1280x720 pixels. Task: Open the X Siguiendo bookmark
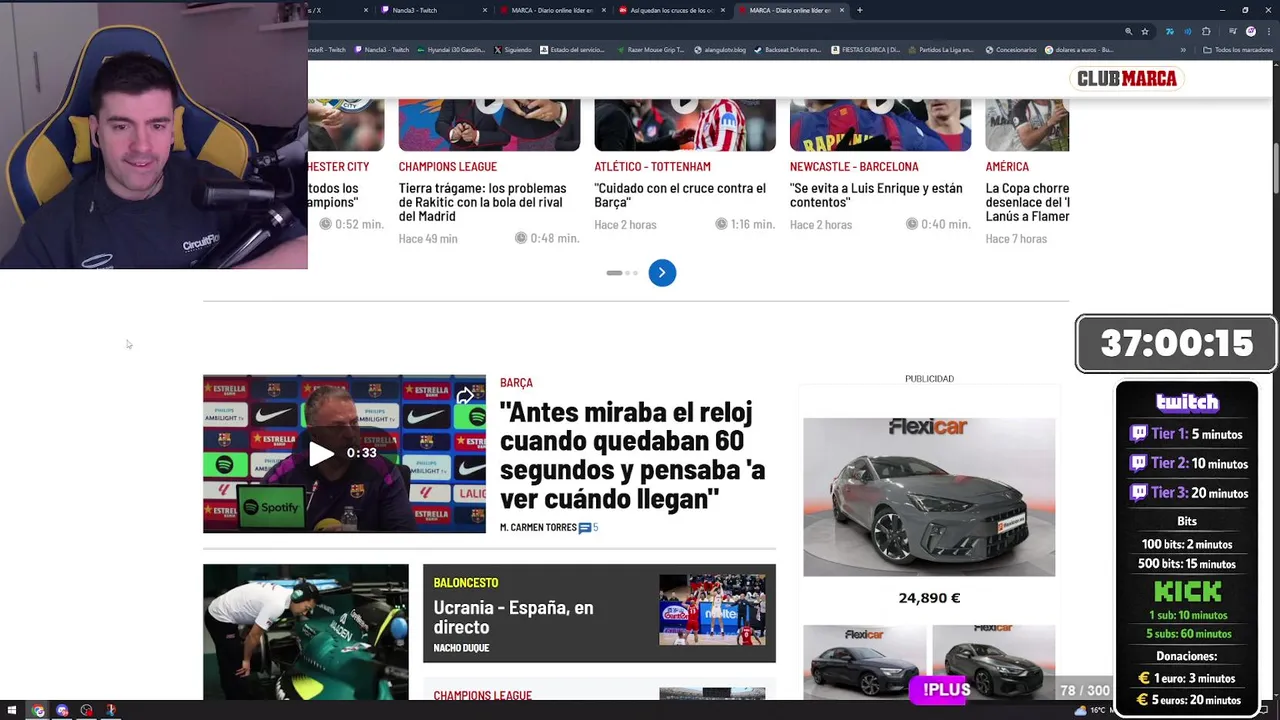click(x=513, y=49)
